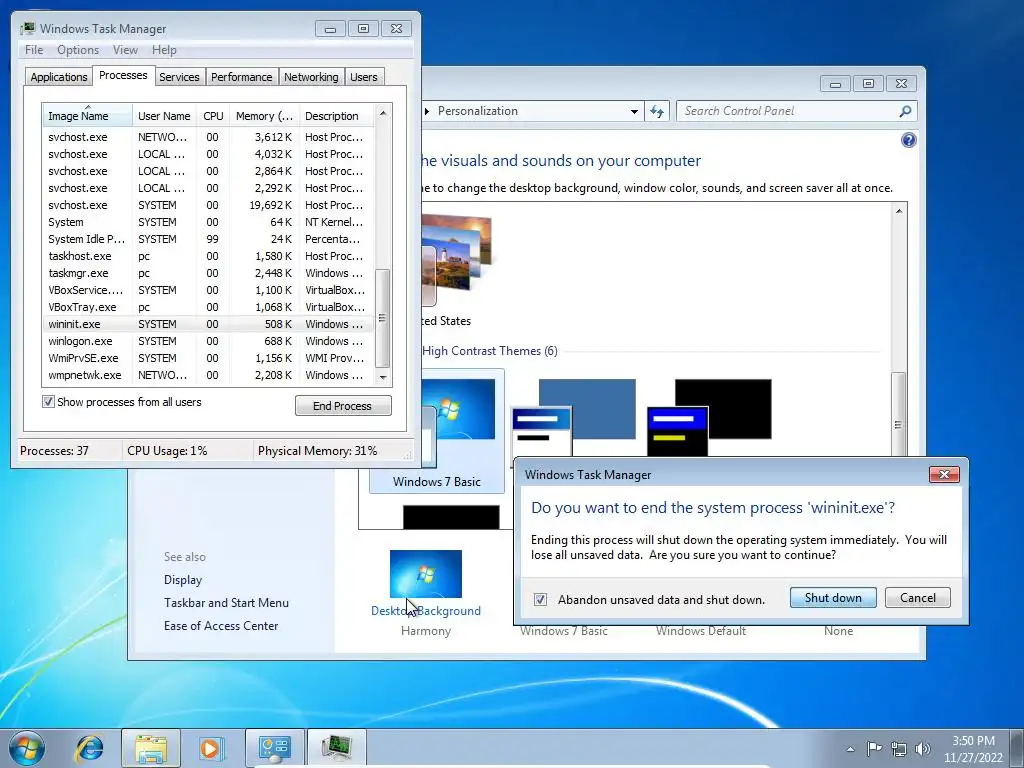Confirm with the Shut down button
Image resolution: width=1024 pixels, height=768 pixels.
click(x=833, y=598)
